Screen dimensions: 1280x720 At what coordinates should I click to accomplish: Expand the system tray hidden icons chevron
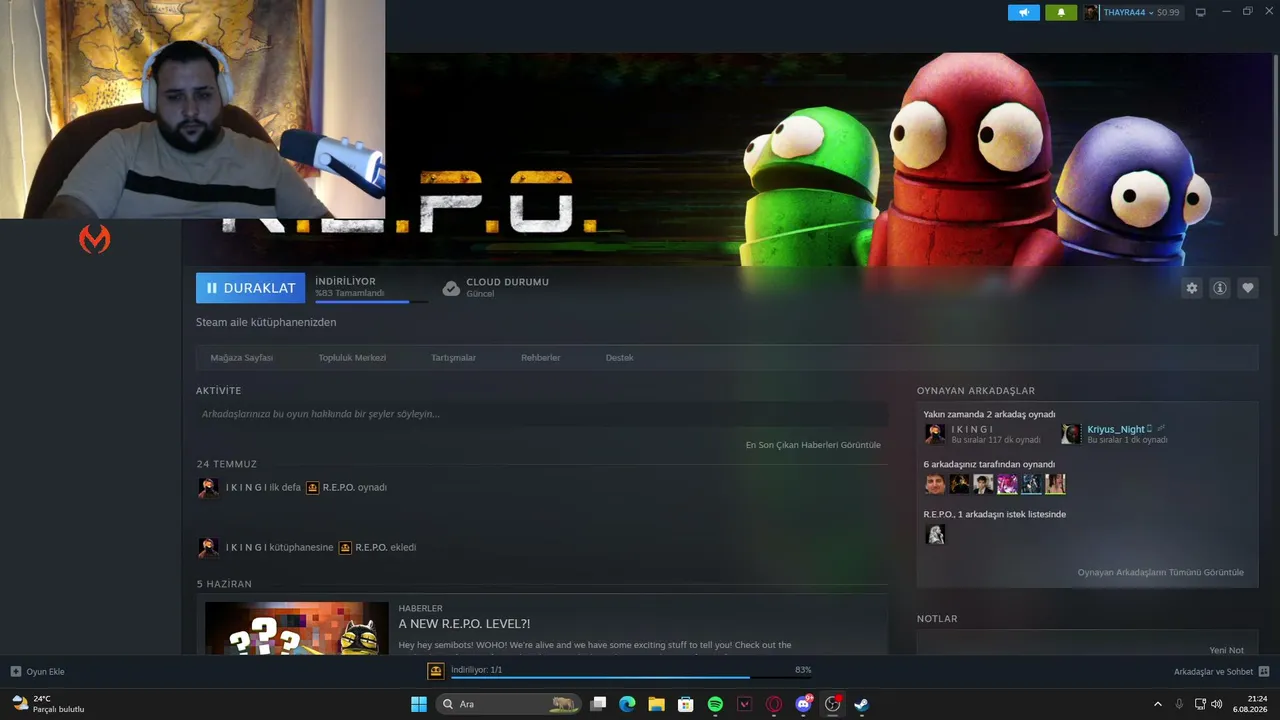(1158, 704)
